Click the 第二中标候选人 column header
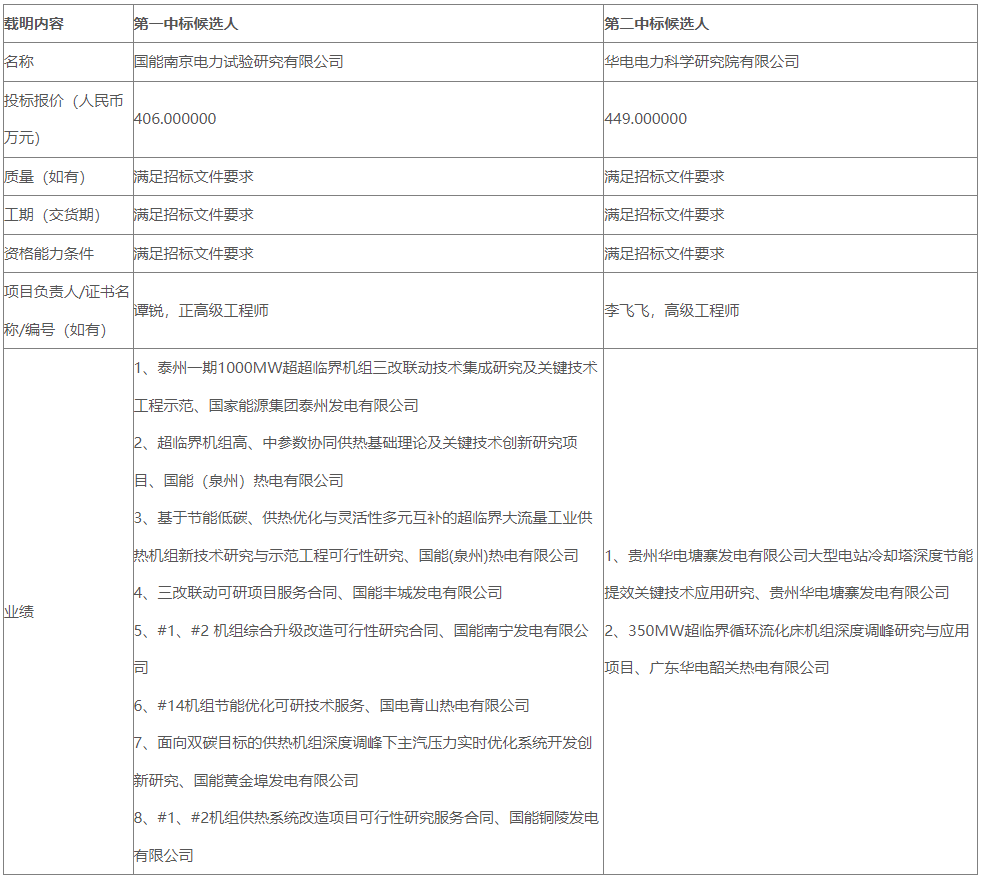 tap(656, 23)
